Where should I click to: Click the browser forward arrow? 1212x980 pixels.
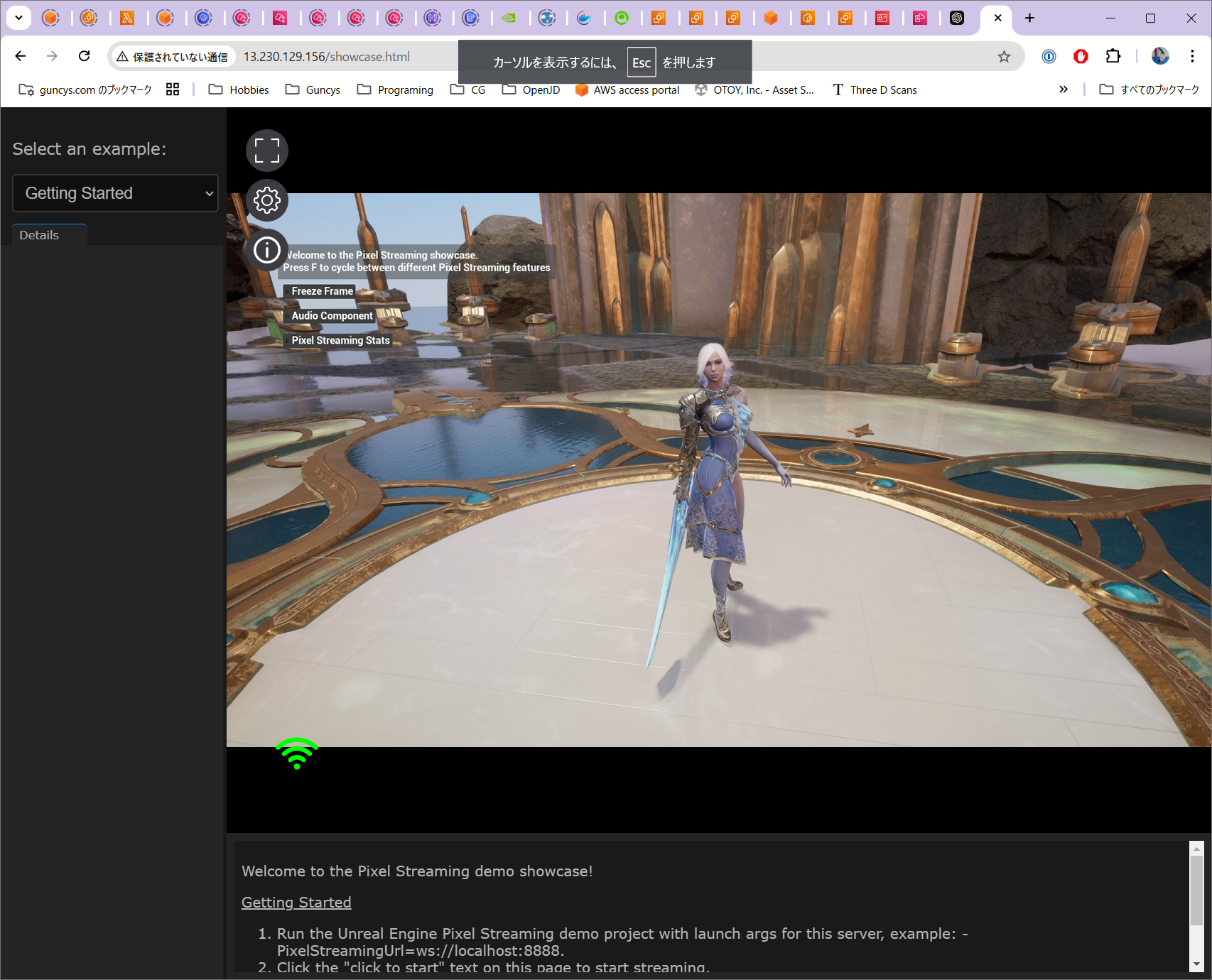52,56
